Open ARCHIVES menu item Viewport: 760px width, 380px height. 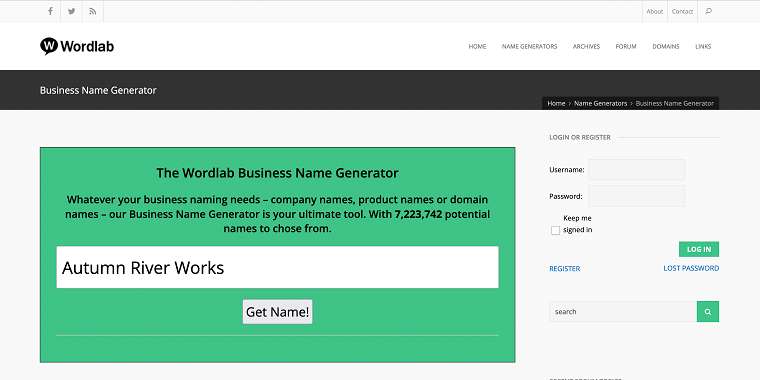pyautogui.click(x=586, y=47)
